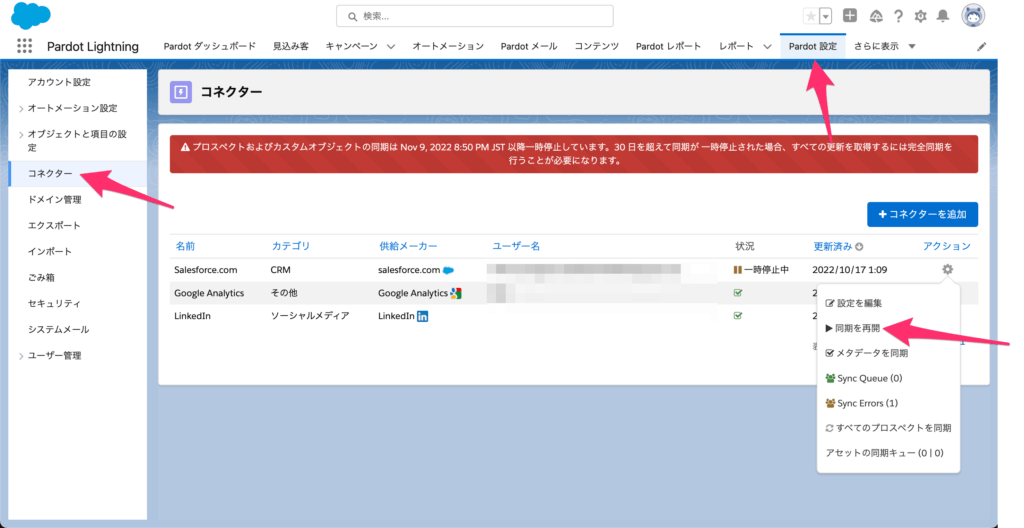Click the LinkedIn connector name cell
This screenshot has height=528, width=1024.
point(193,316)
